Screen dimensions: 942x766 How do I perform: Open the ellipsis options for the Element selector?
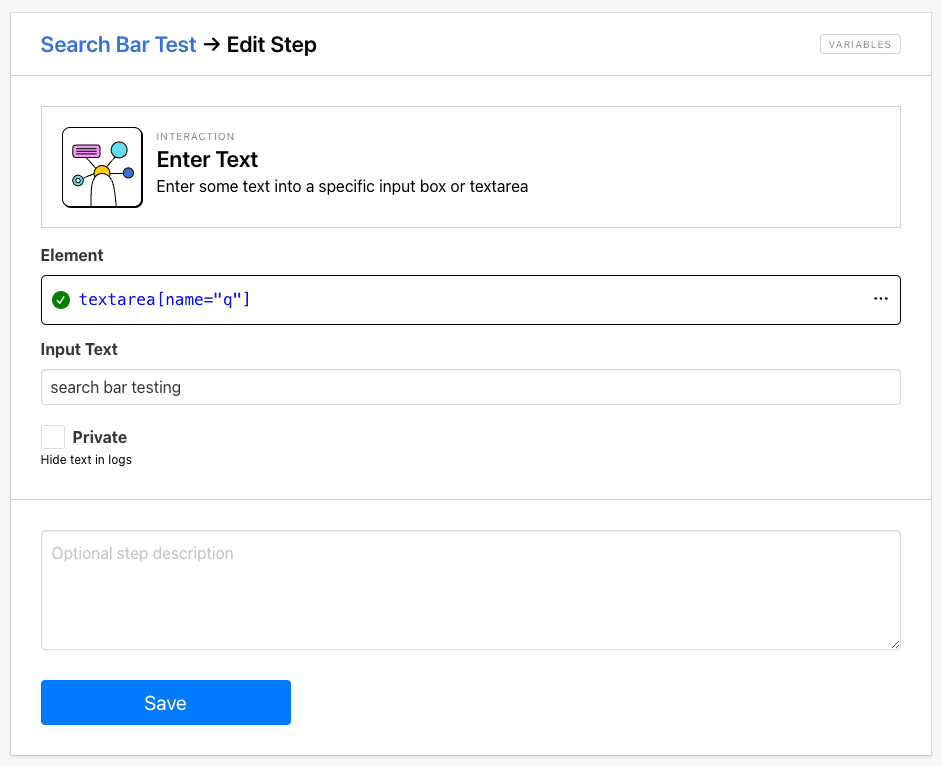point(880,299)
